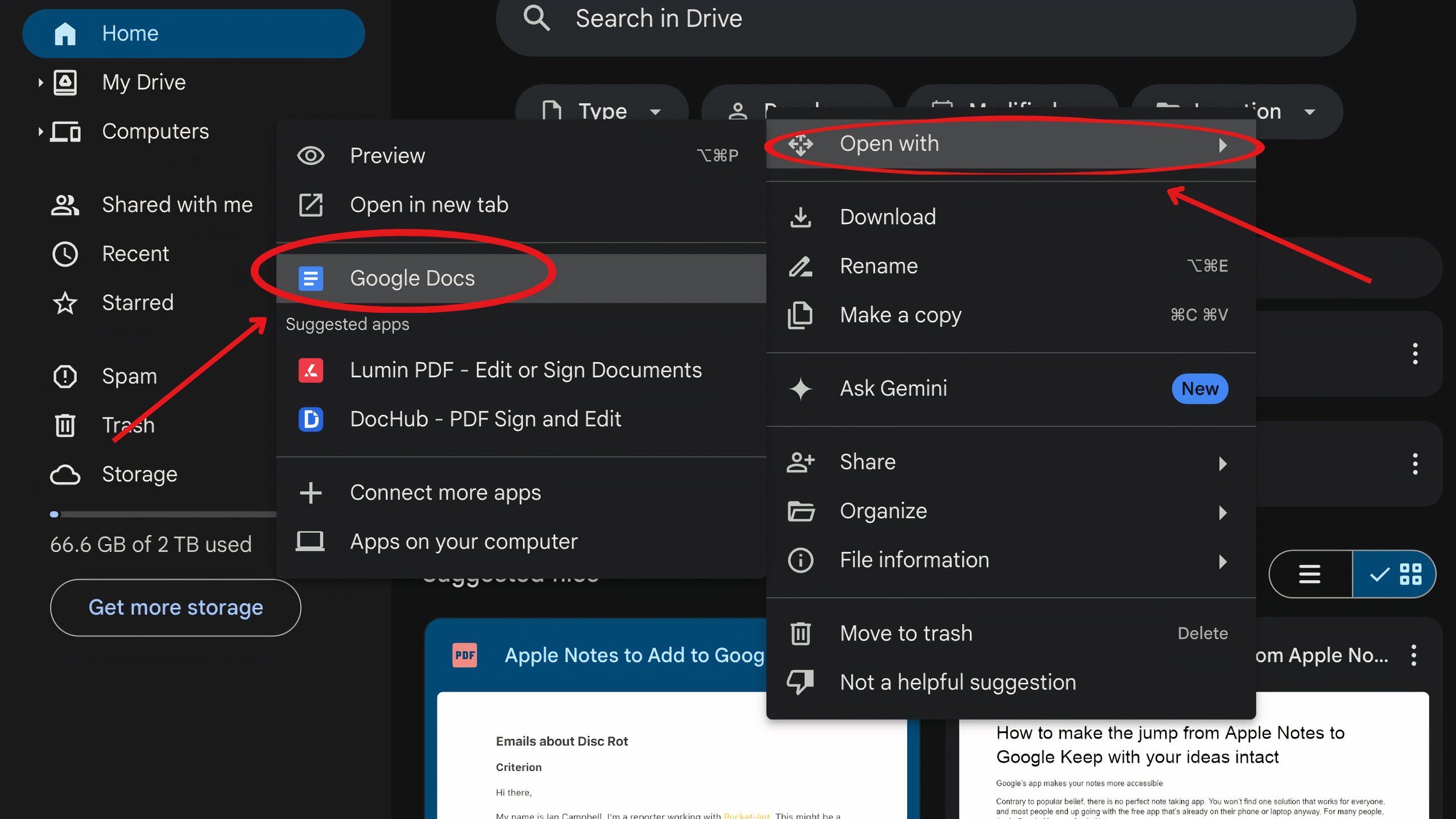The image size is (1456, 819).
Task: Click the search magnifier icon
Action: point(536,18)
